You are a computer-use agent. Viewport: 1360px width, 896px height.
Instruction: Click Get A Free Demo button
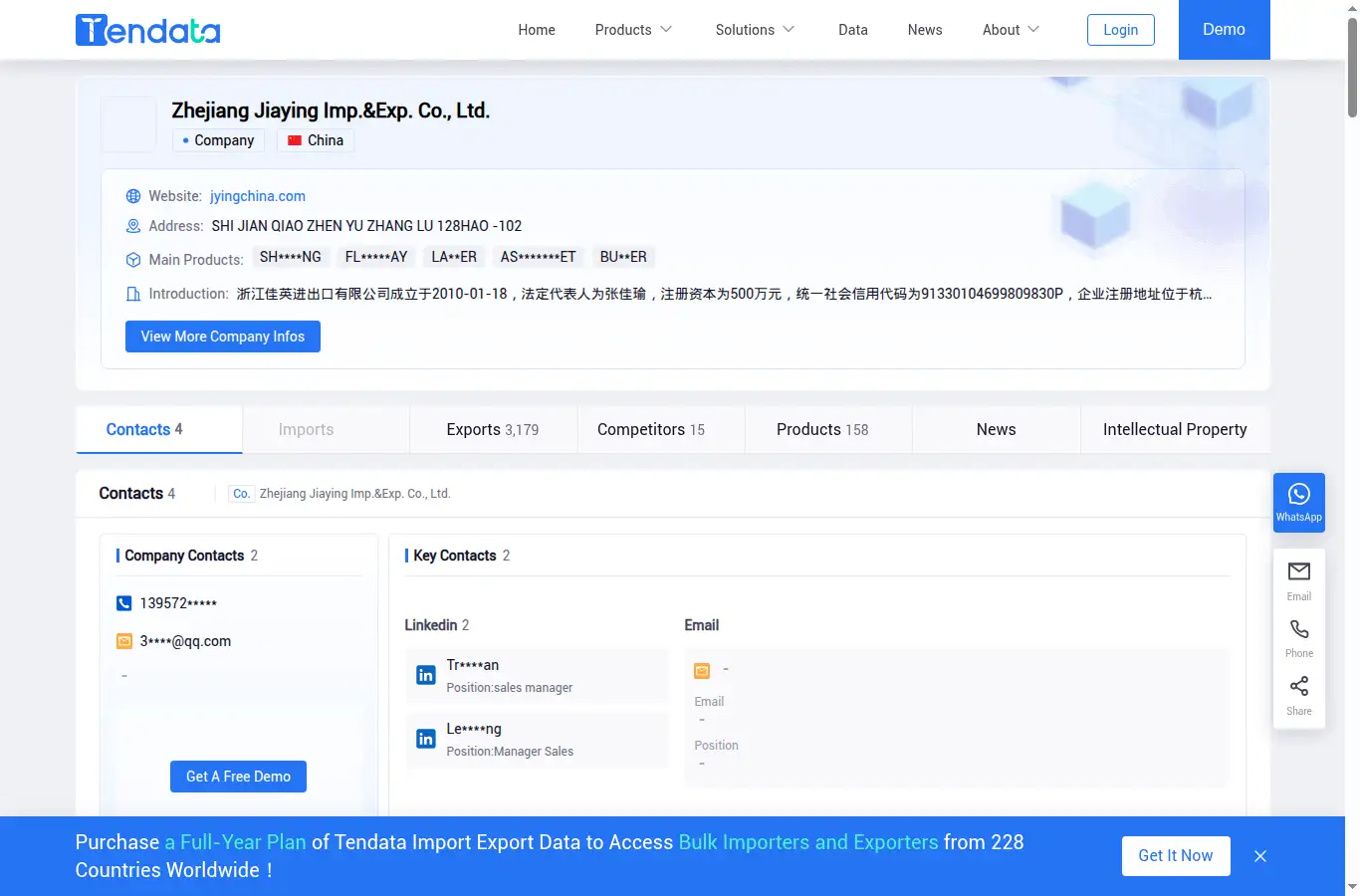tap(239, 777)
